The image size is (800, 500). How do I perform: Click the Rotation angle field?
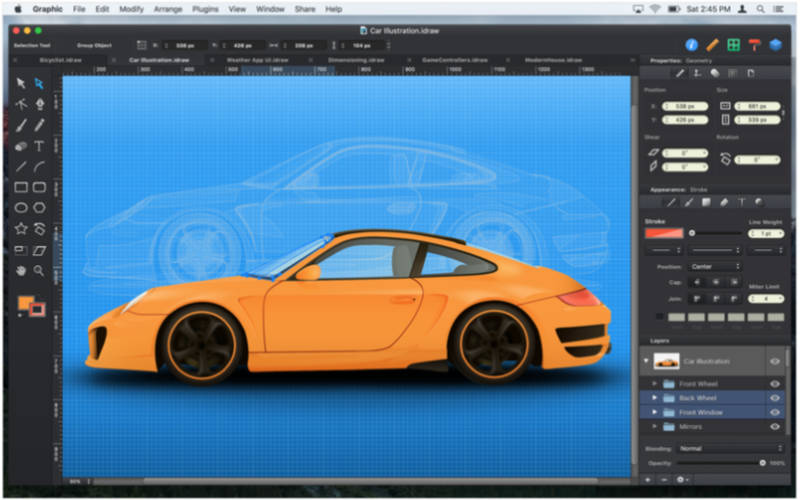click(757, 160)
